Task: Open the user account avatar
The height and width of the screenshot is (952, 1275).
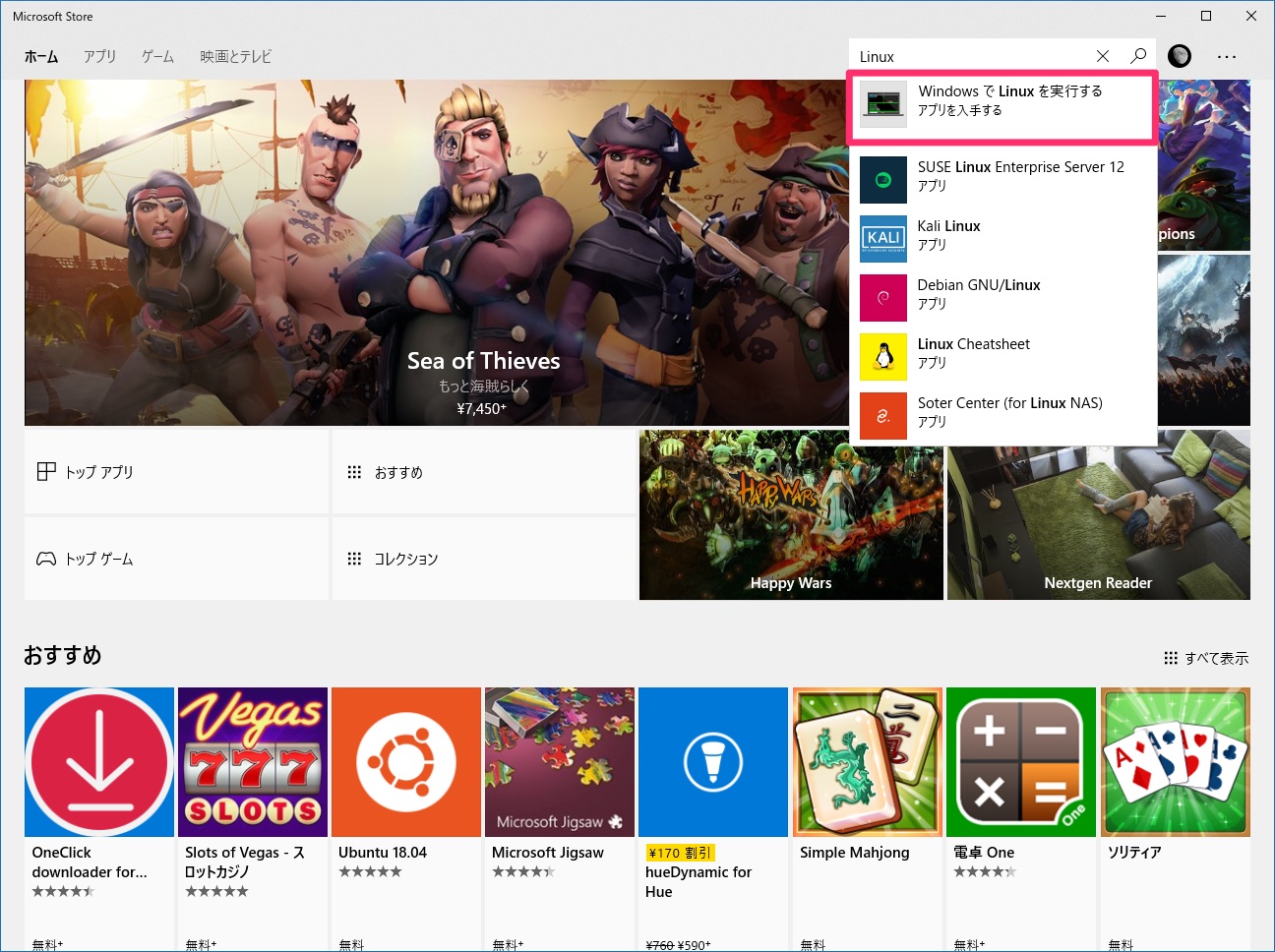Action: (x=1180, y=56)
